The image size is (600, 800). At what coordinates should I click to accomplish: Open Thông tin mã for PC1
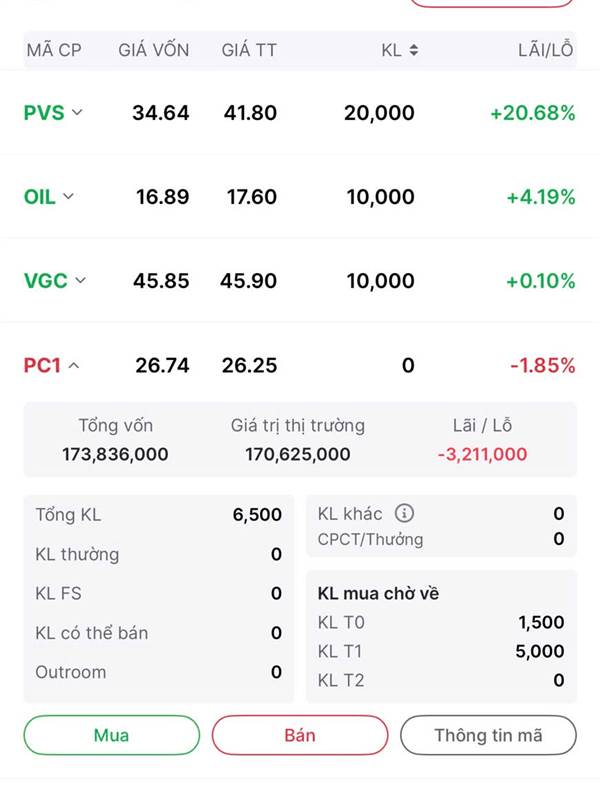488,735
